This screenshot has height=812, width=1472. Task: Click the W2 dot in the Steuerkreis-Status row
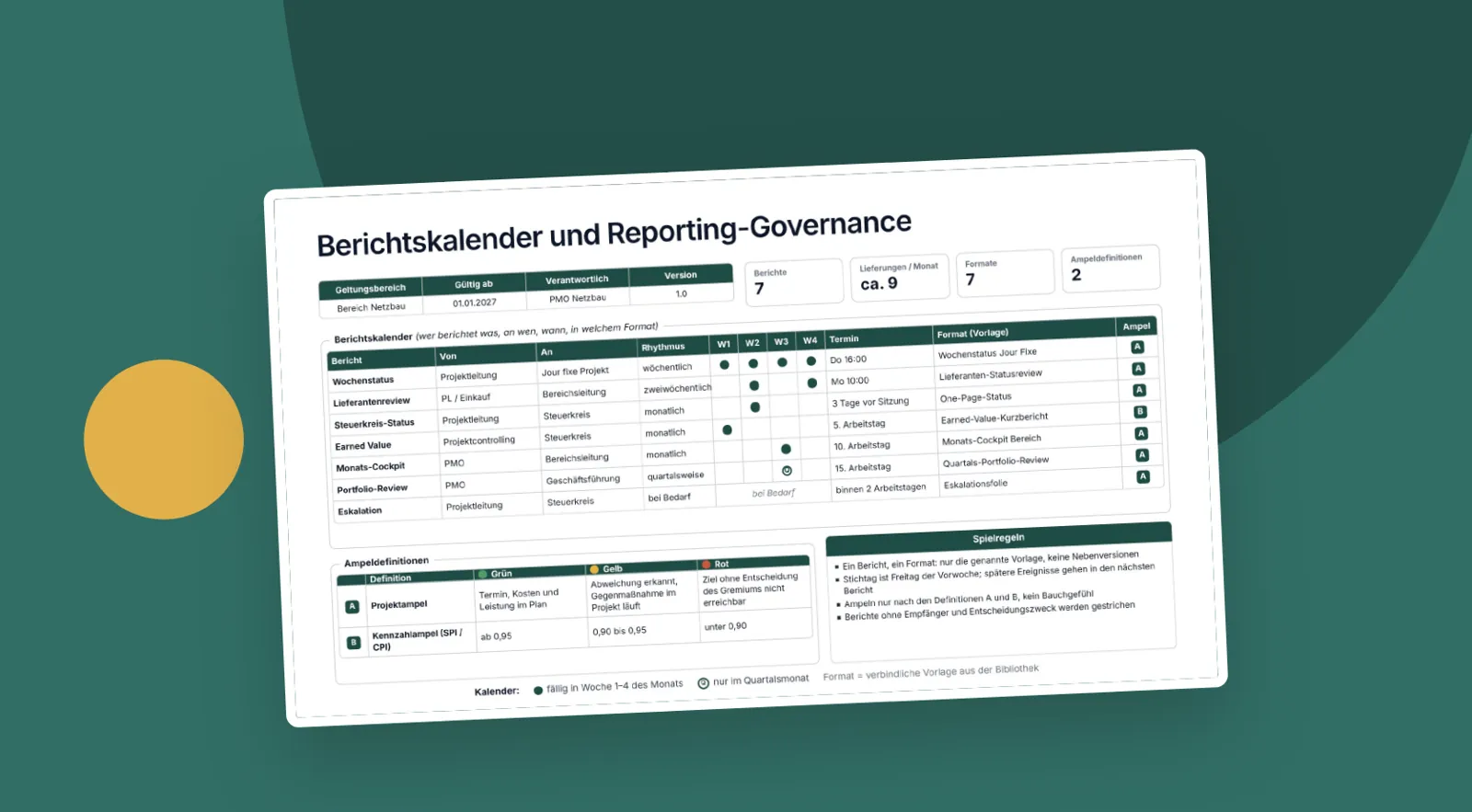pyautogui.click(x=755, y=407)
